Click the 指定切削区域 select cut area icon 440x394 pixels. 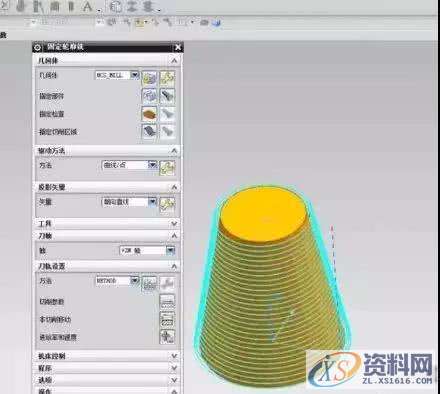click(x=149, y=132)
